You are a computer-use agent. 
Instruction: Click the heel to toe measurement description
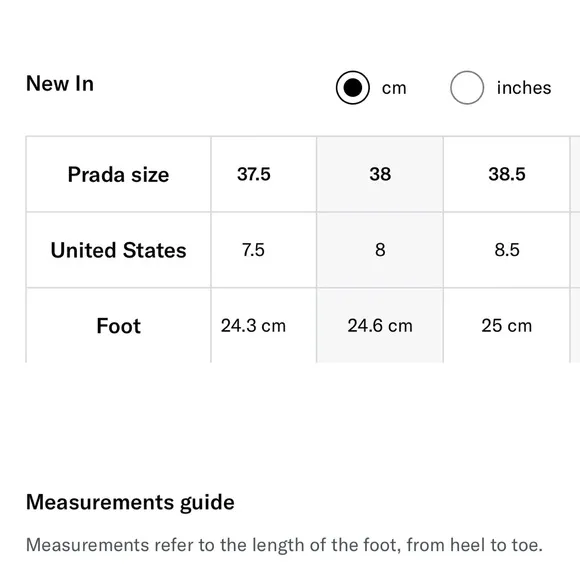click(284, 545)
